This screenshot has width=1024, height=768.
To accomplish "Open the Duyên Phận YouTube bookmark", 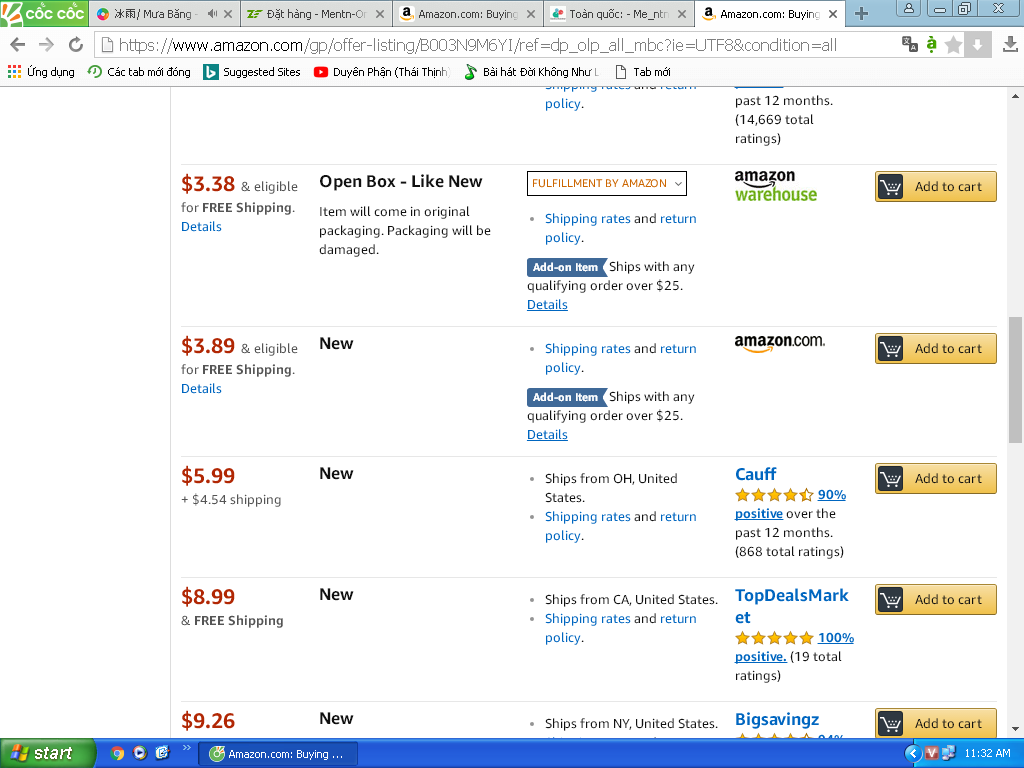I will coord(381,72).
